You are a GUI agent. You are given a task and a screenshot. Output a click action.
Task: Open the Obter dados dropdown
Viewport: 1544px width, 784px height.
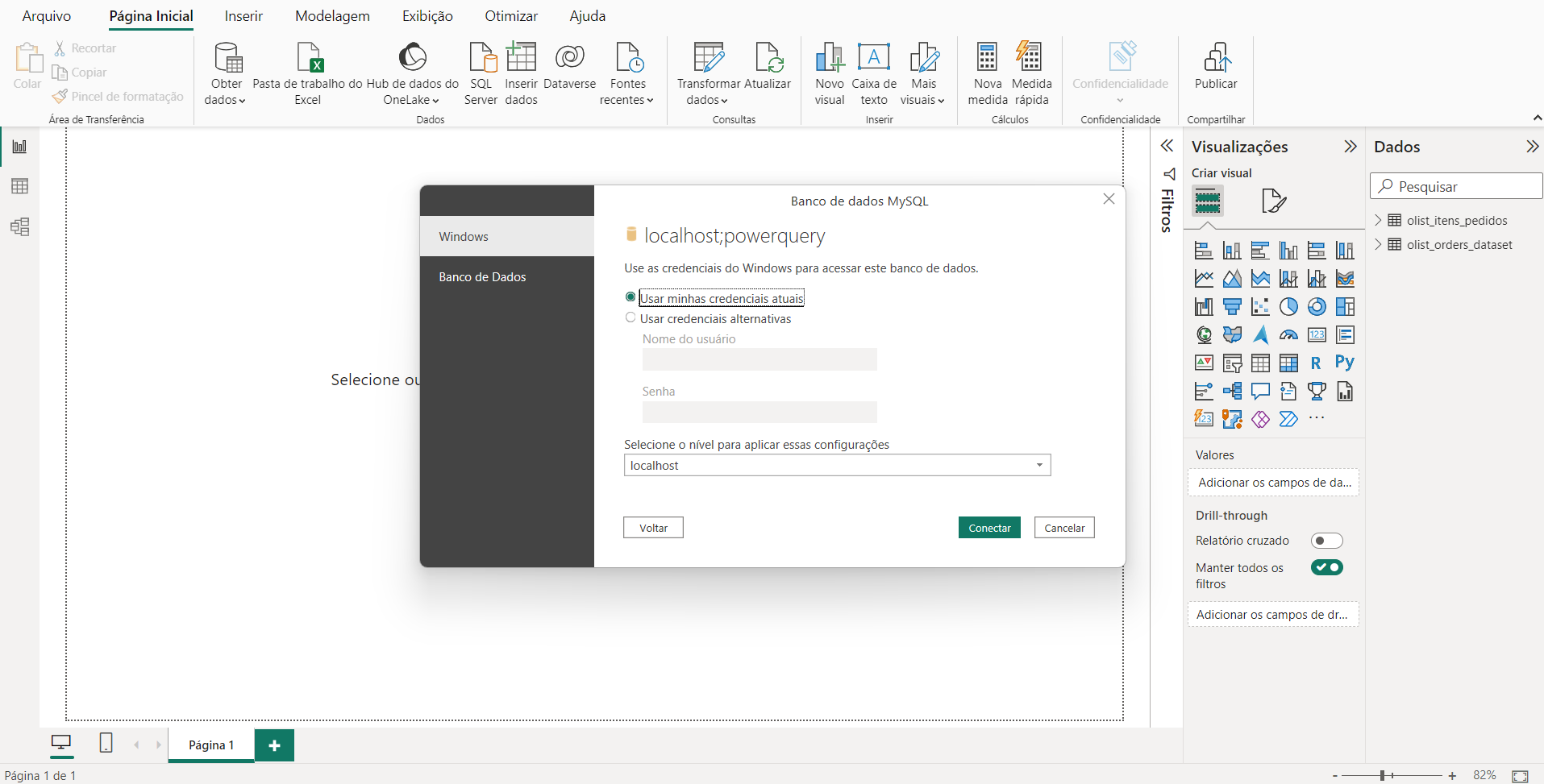pos(226,74)
